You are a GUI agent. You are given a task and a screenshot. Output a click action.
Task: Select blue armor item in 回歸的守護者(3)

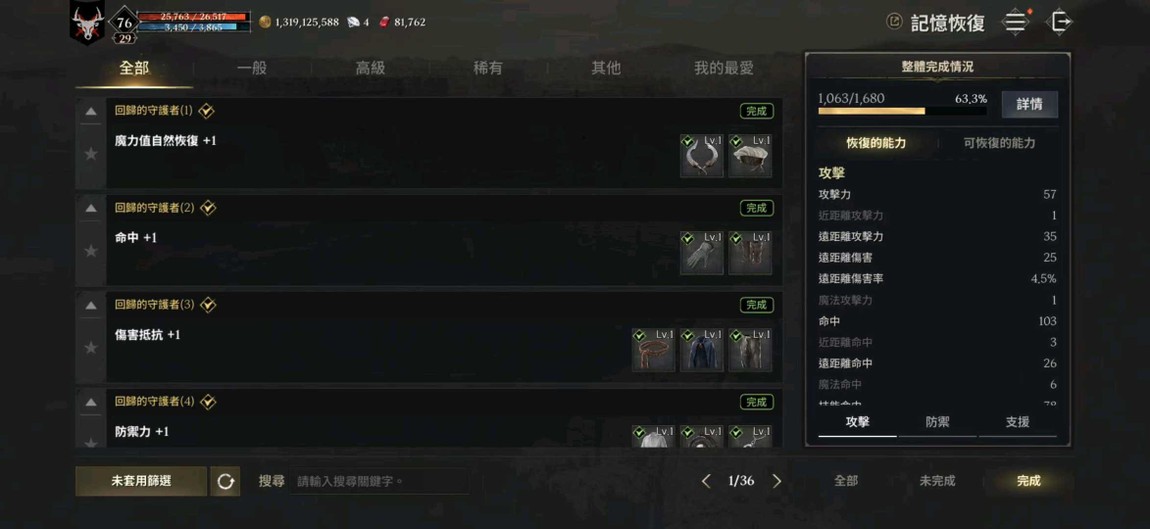pyautogui.click(x=701, y=349)
